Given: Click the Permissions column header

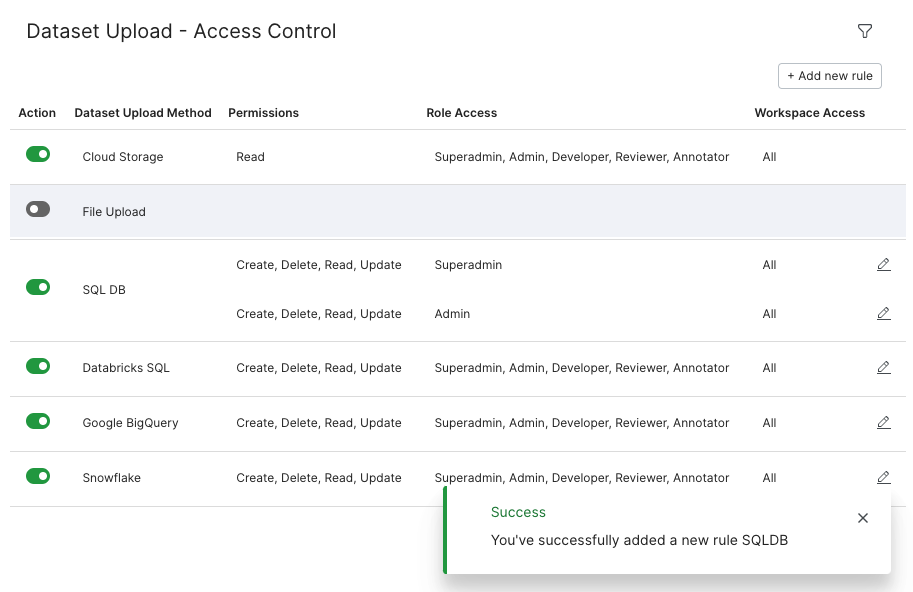Looking at the screenshot, I should [263, 113].
